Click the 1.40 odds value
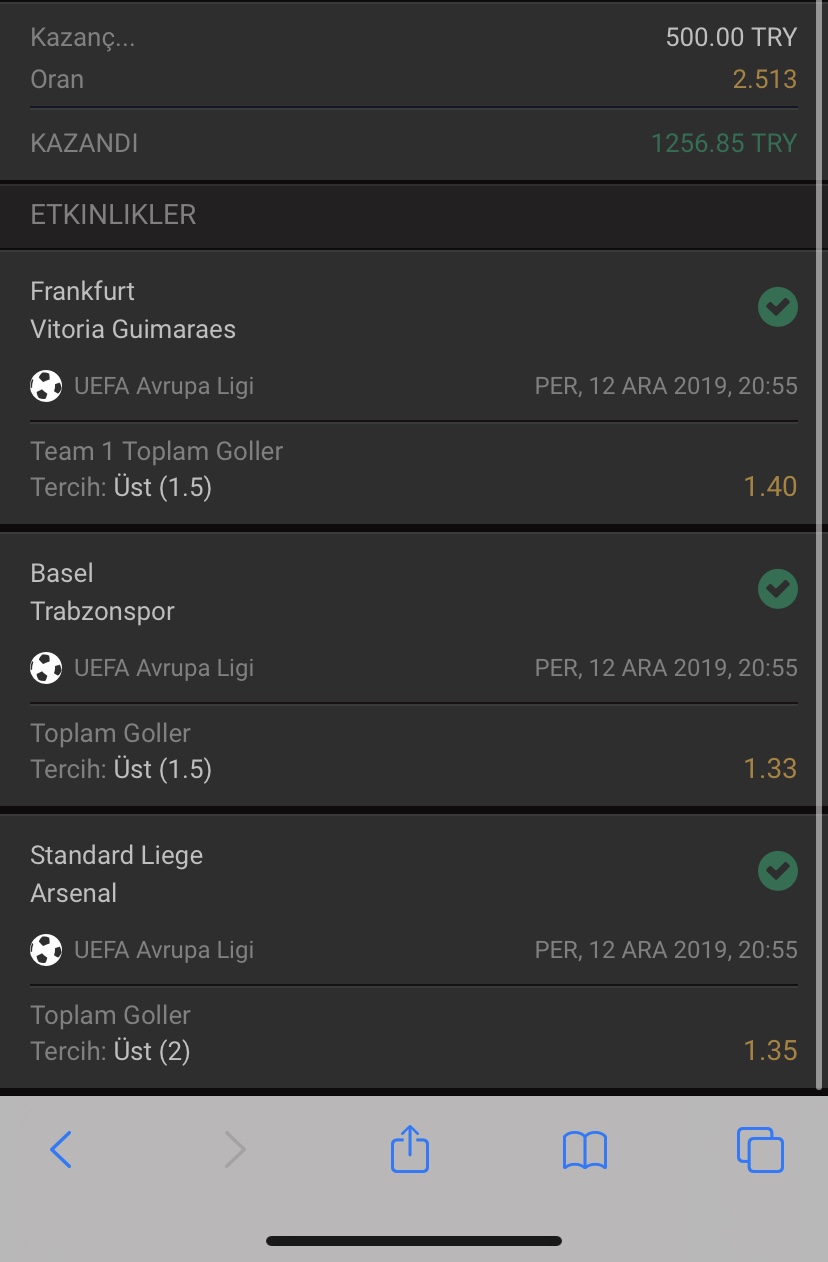 (x=770, y=487)
